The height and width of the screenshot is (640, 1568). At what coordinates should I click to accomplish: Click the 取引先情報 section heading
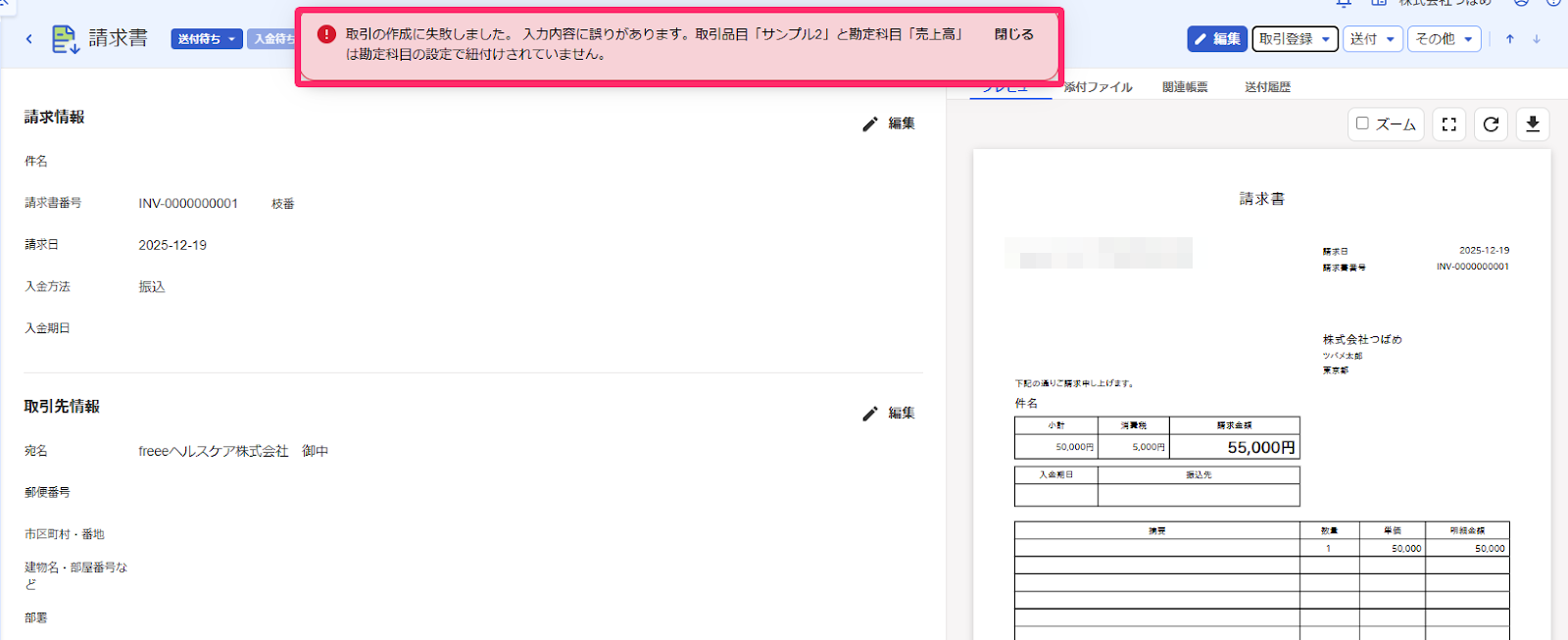(62, 406)
